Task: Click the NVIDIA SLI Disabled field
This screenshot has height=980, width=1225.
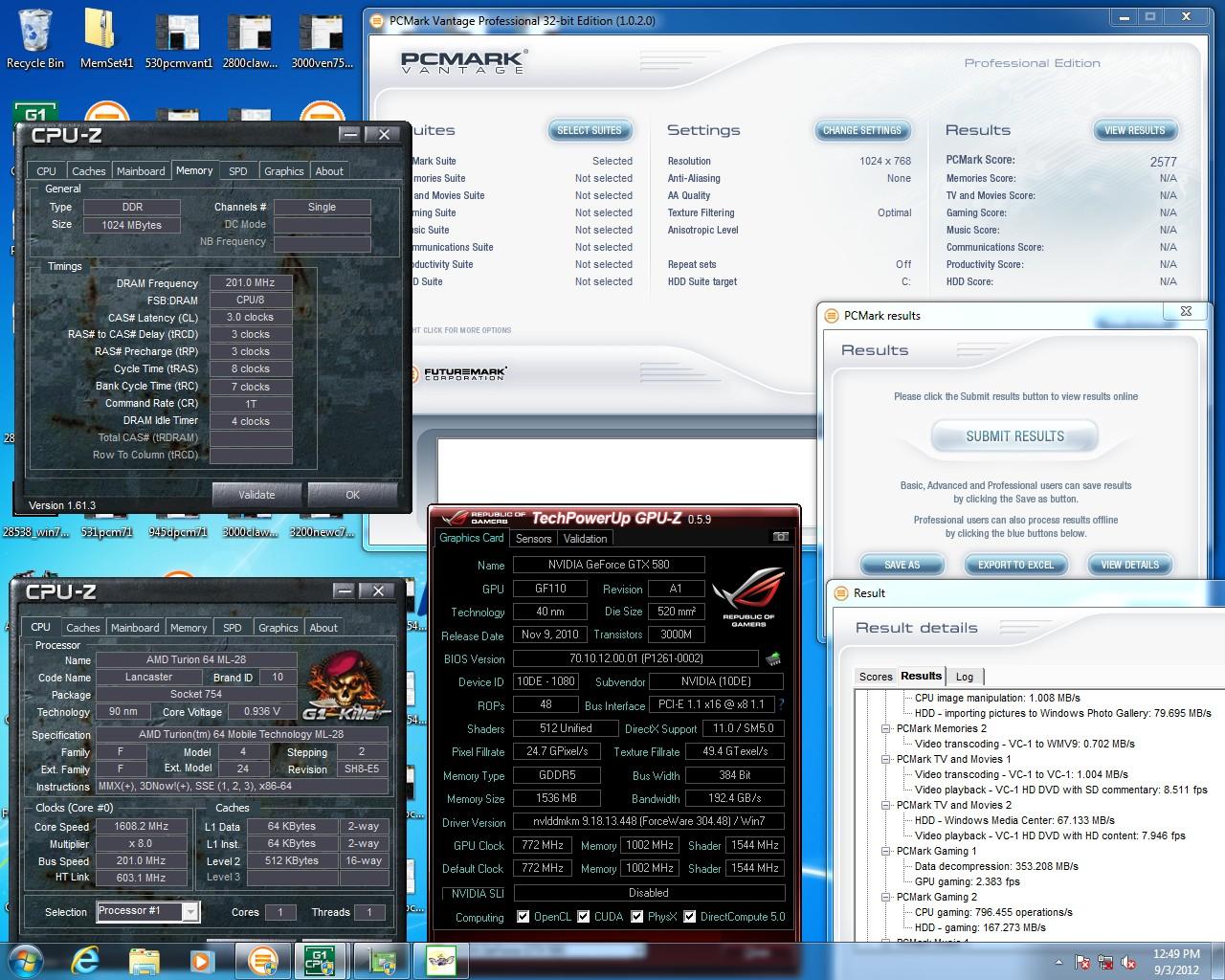Action: point(649,893)
